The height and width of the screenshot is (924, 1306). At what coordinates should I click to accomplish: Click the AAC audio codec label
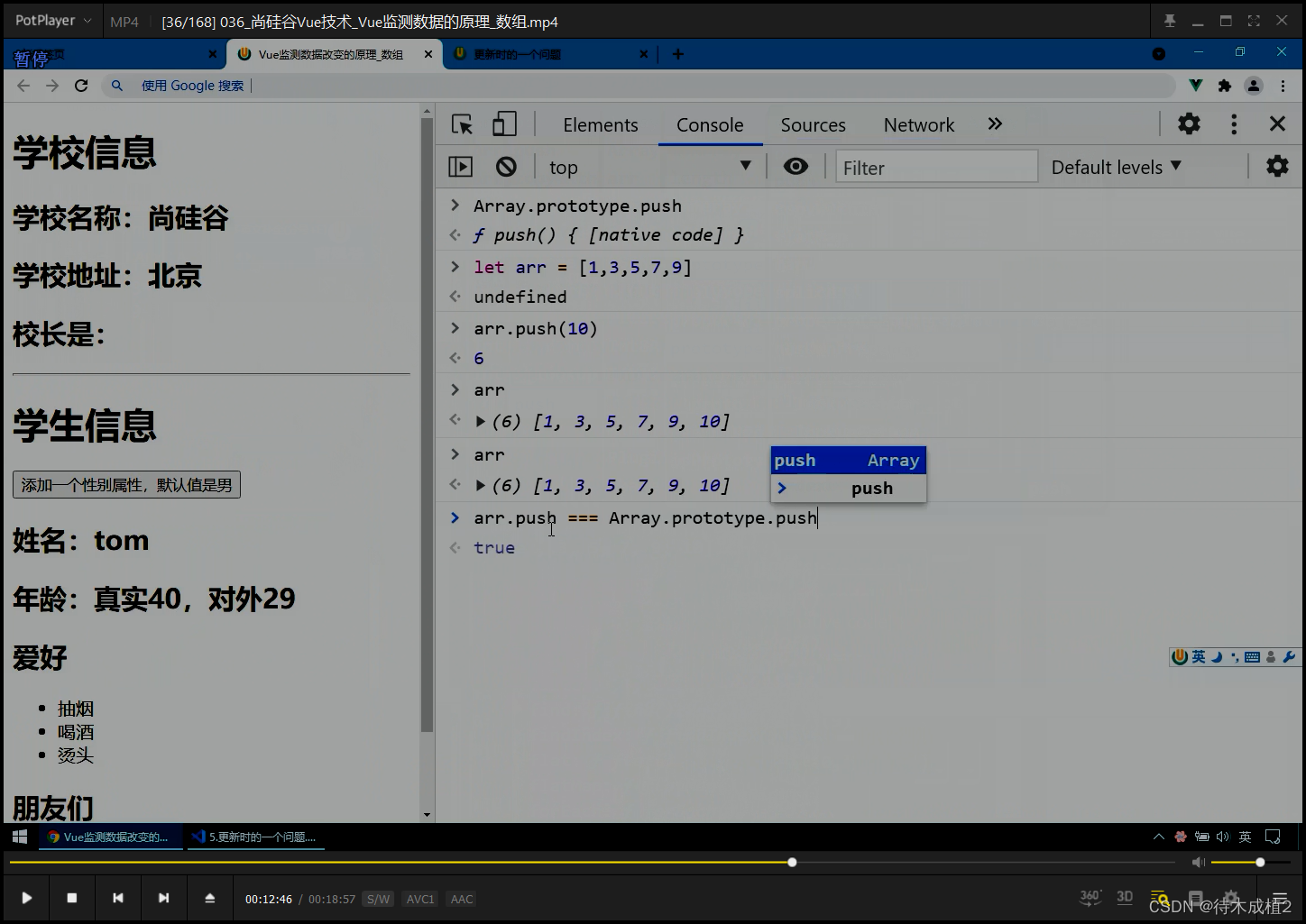tap(462, 899)
